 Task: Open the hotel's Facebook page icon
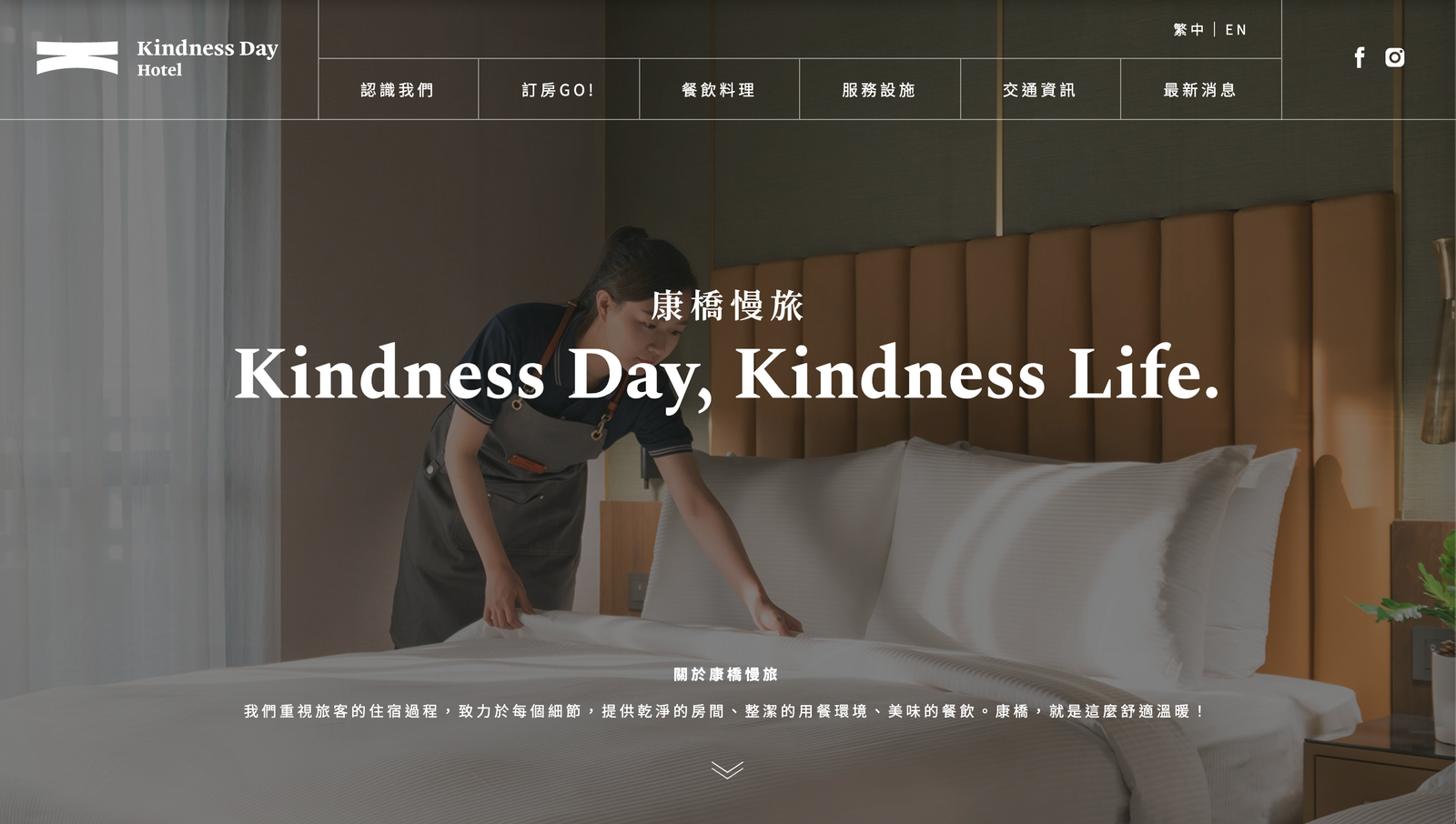click(x=1360, y=57)
